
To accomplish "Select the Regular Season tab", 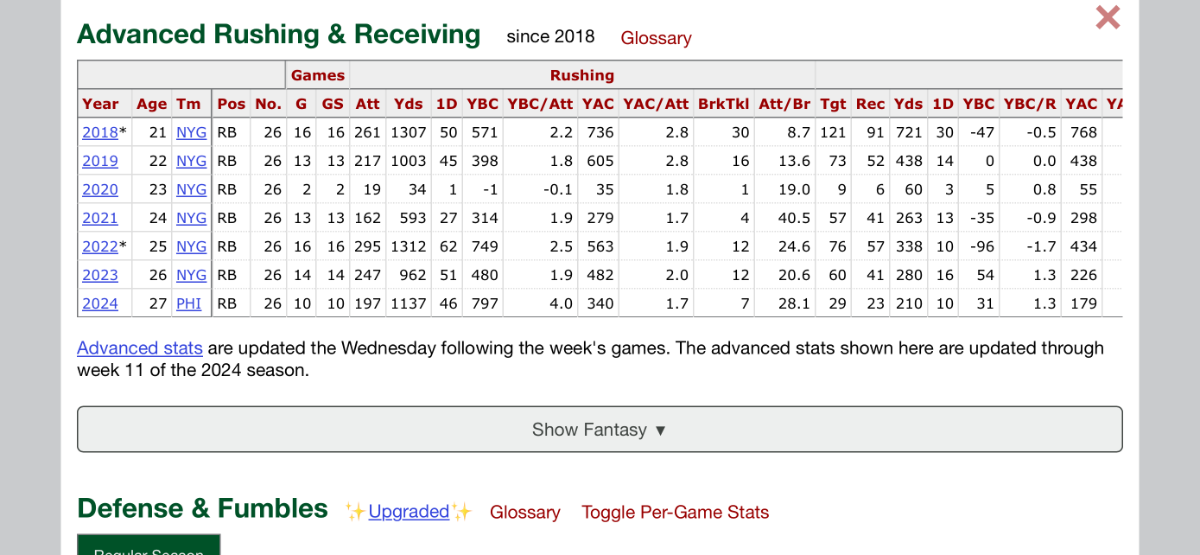I will pos(148,549).
